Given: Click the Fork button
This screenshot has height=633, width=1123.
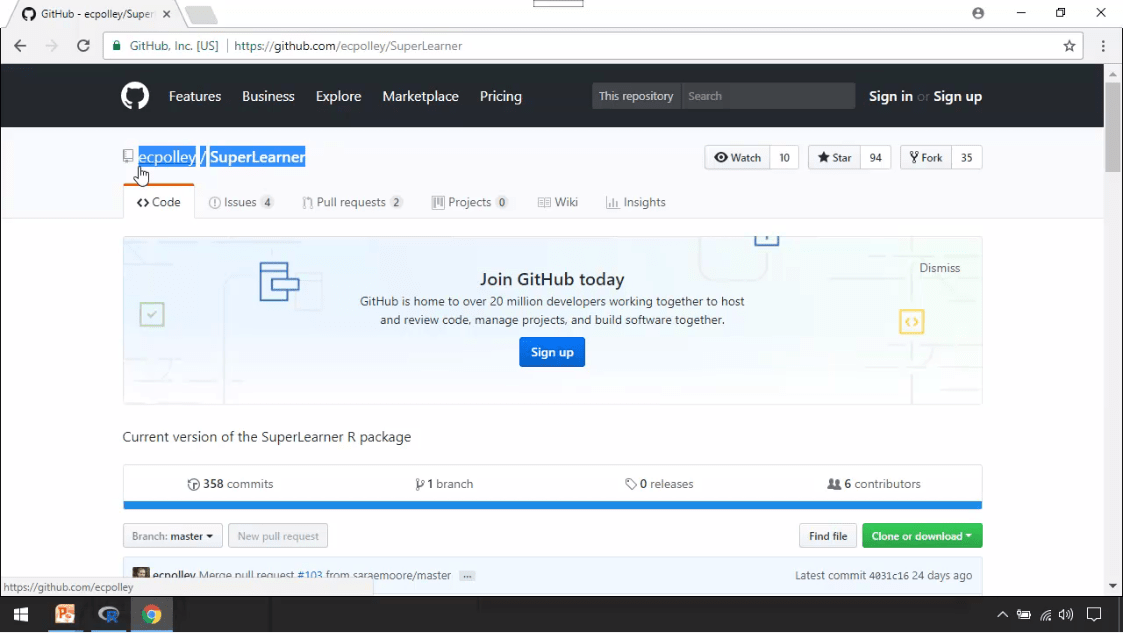Looking at the screenshot, I should pyautogui.click(x=925, y=158).
